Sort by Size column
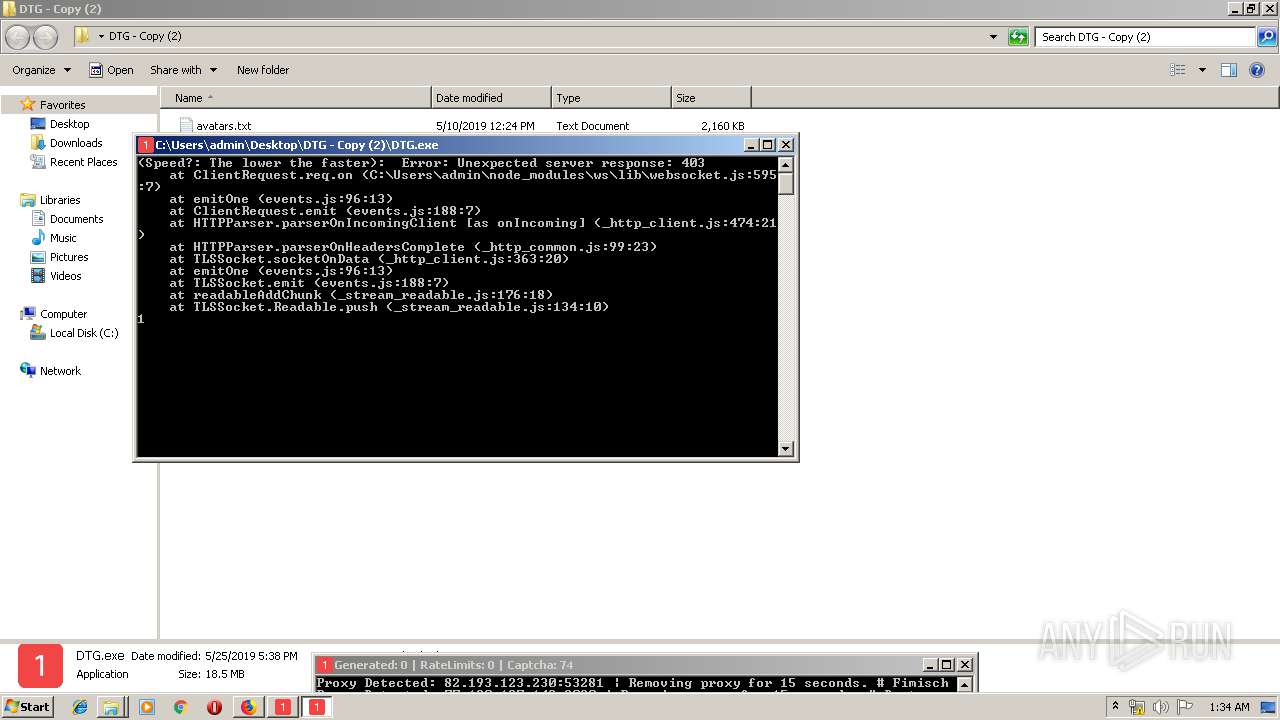 (x=711, y=98)
